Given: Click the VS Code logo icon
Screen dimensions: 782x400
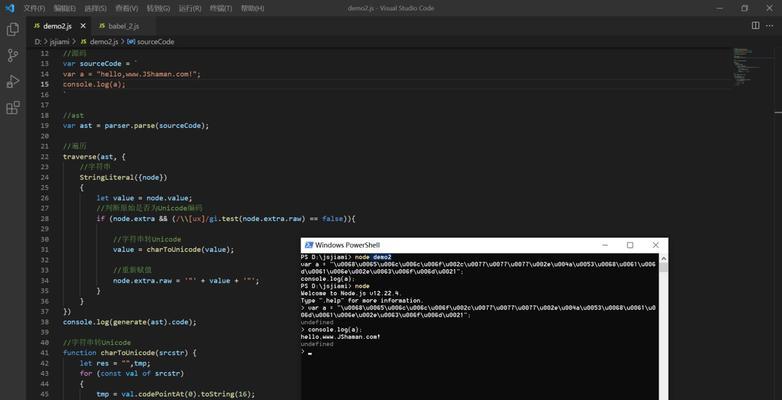Looking at the screenshot, I should click(9, 8).
